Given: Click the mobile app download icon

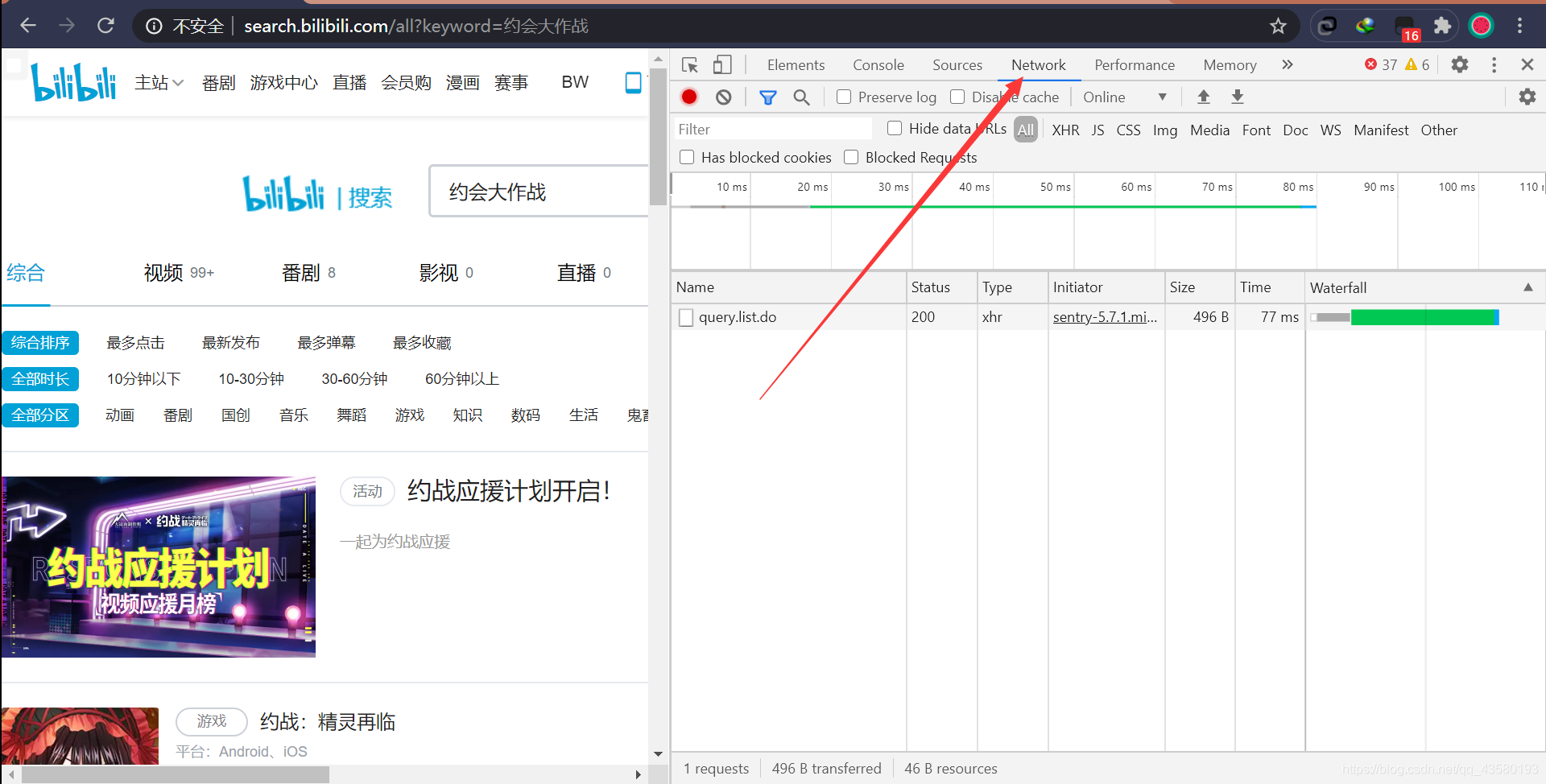Looking at the screenshot, I should point(634,82).
